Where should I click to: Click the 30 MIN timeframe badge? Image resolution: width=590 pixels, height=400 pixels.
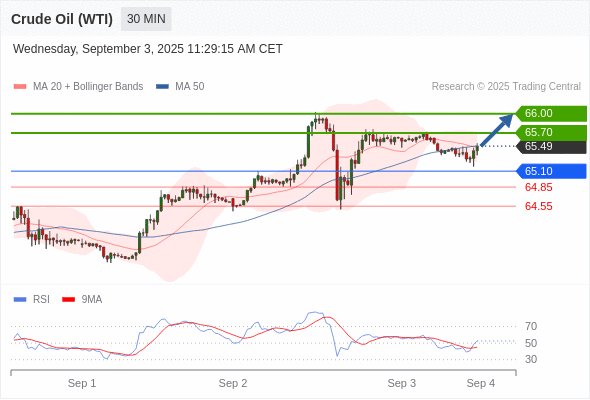click(x=146, y=19)
